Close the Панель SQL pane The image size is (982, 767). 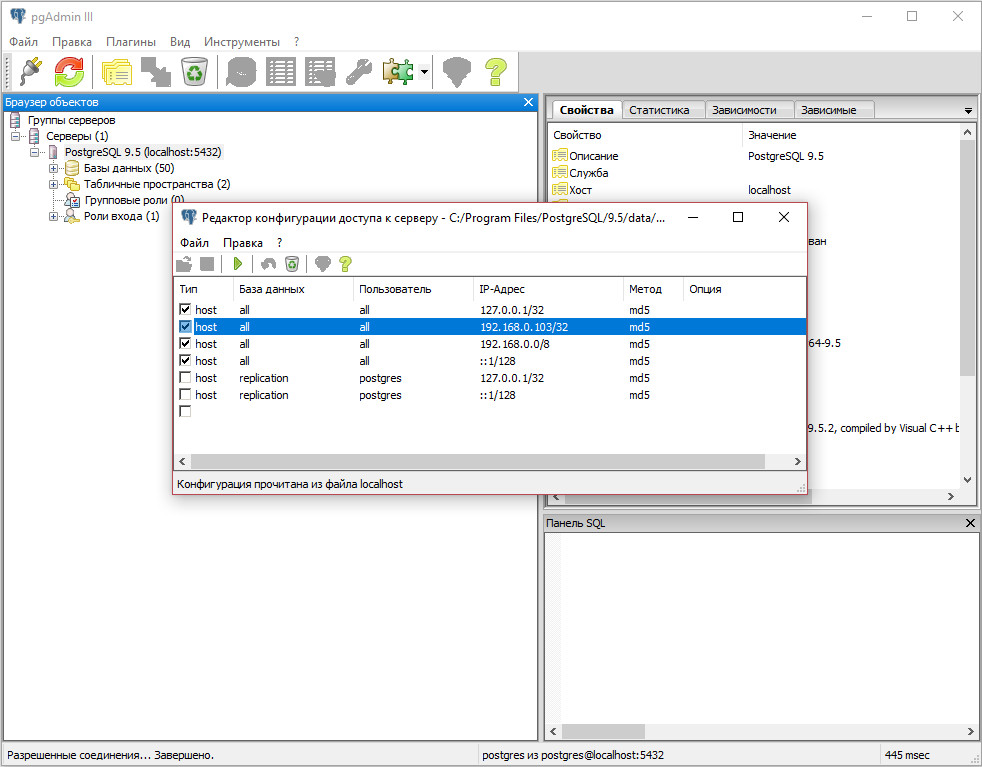coord(970,523)
